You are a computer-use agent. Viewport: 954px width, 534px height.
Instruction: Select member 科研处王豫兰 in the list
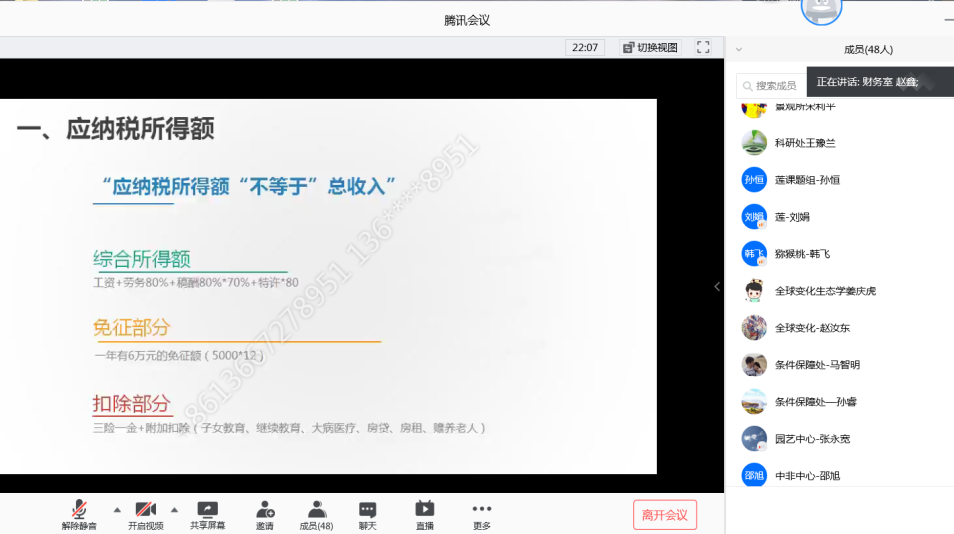click(804, 143)
